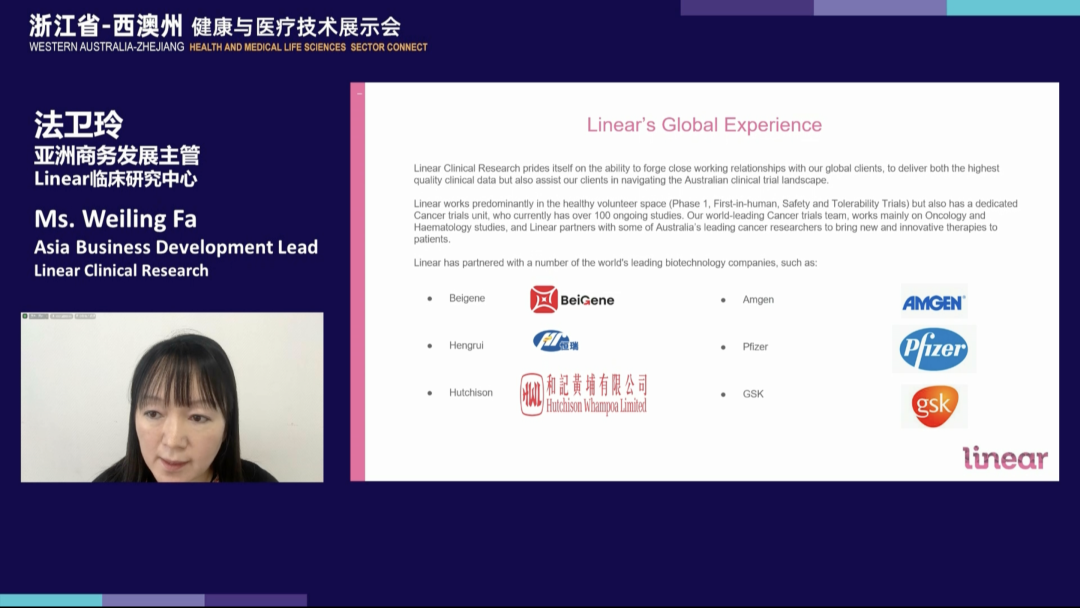Select the "Beigene" bullet text

[467, 298]
